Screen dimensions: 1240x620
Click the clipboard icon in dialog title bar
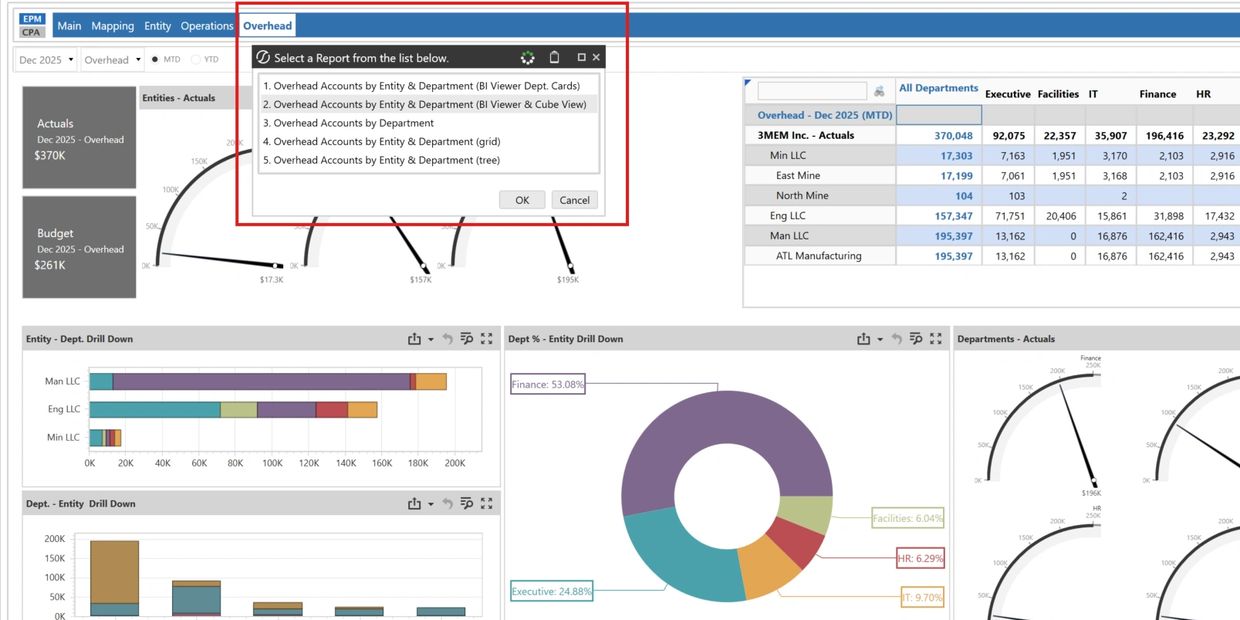pos(555,58)
